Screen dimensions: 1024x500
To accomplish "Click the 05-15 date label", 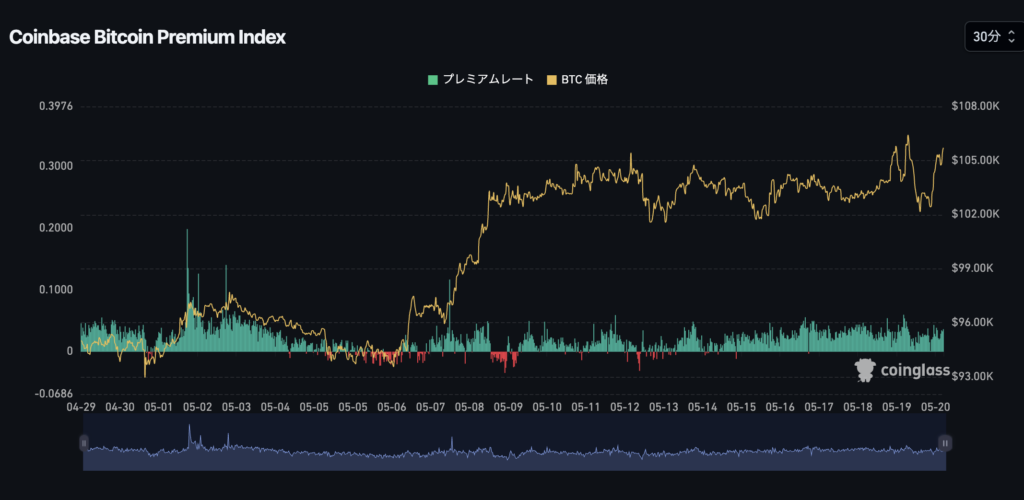I will pos(741,407).
